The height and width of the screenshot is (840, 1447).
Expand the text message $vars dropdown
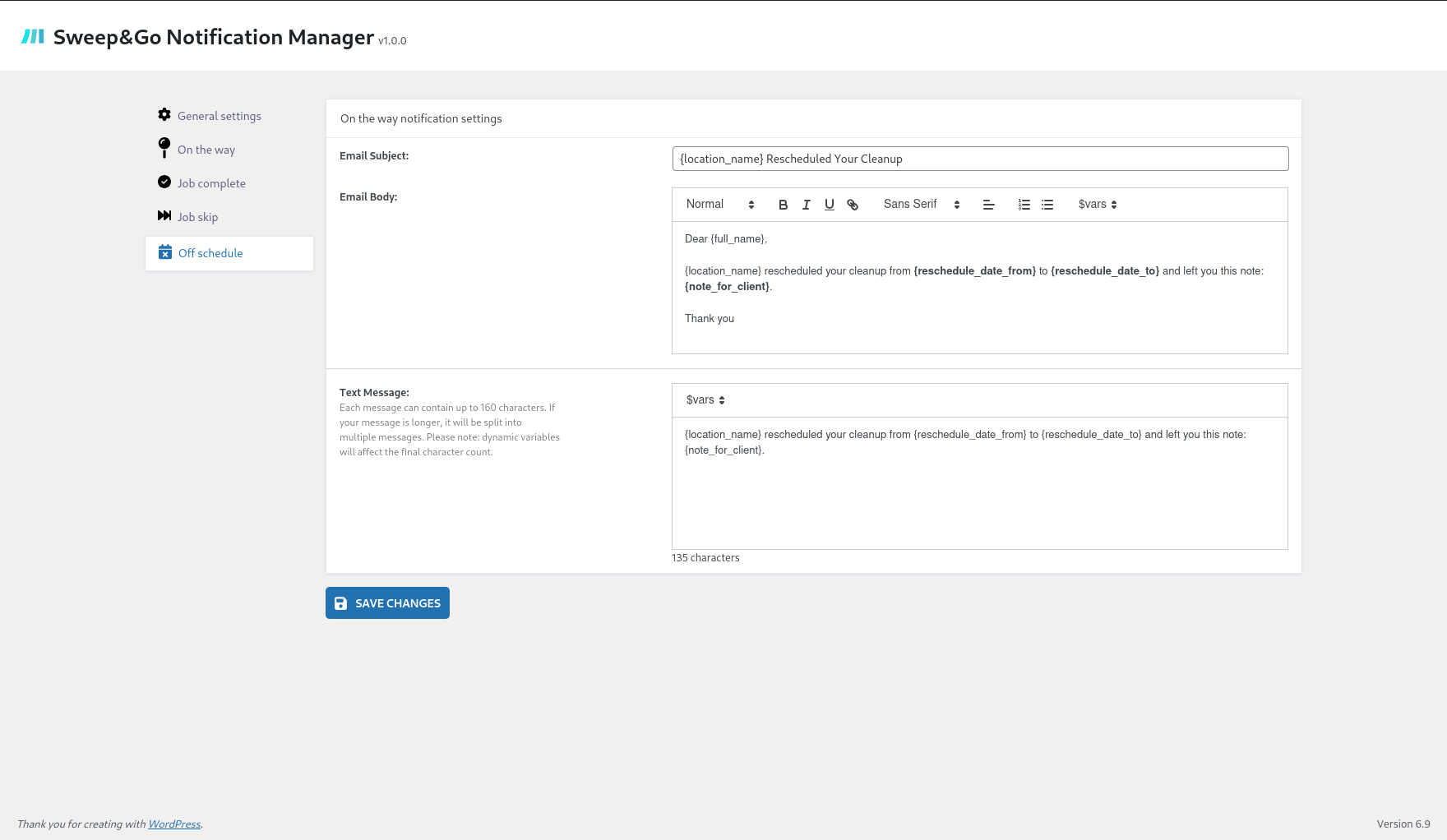(705, 400)
